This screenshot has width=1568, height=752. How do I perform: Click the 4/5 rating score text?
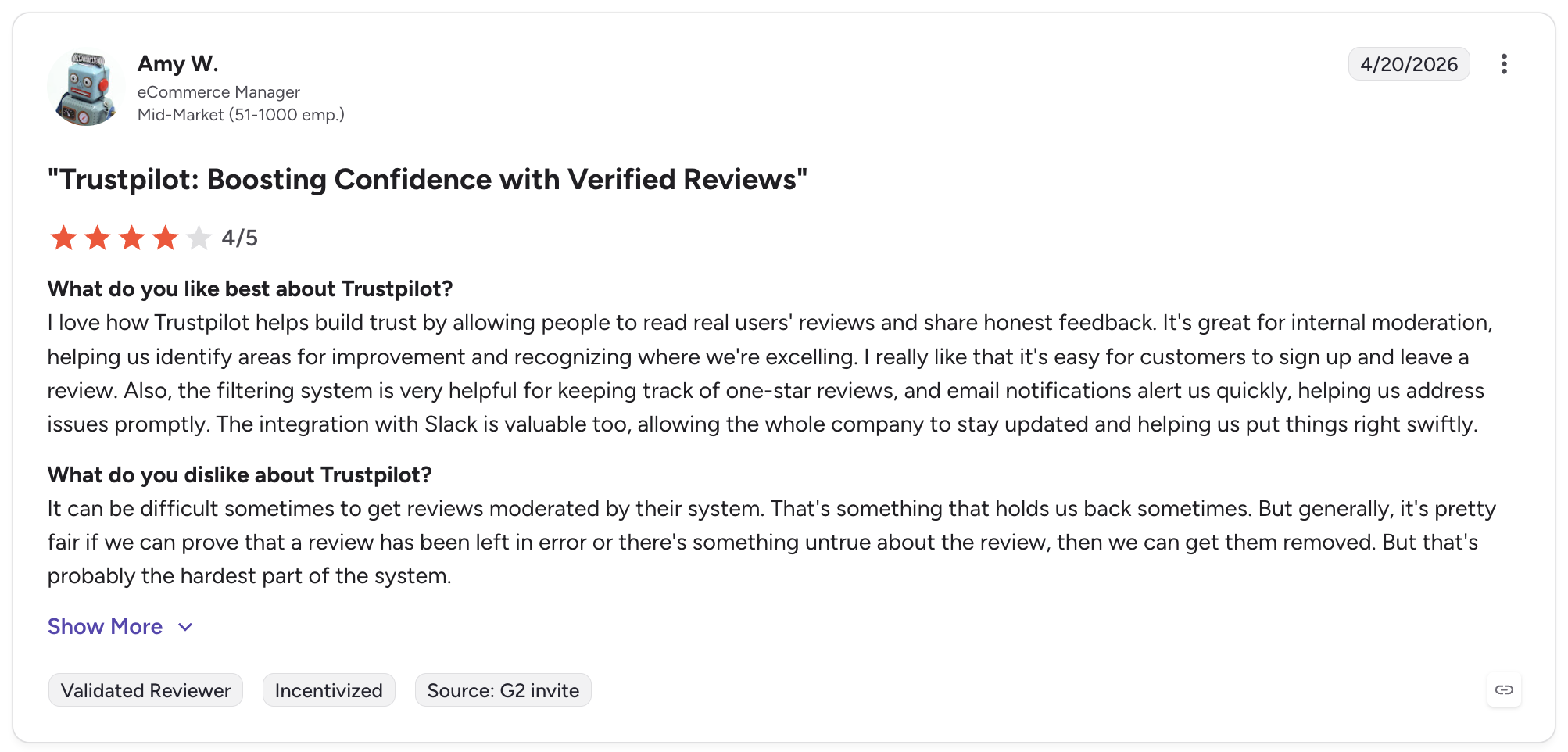coord(240,238)
